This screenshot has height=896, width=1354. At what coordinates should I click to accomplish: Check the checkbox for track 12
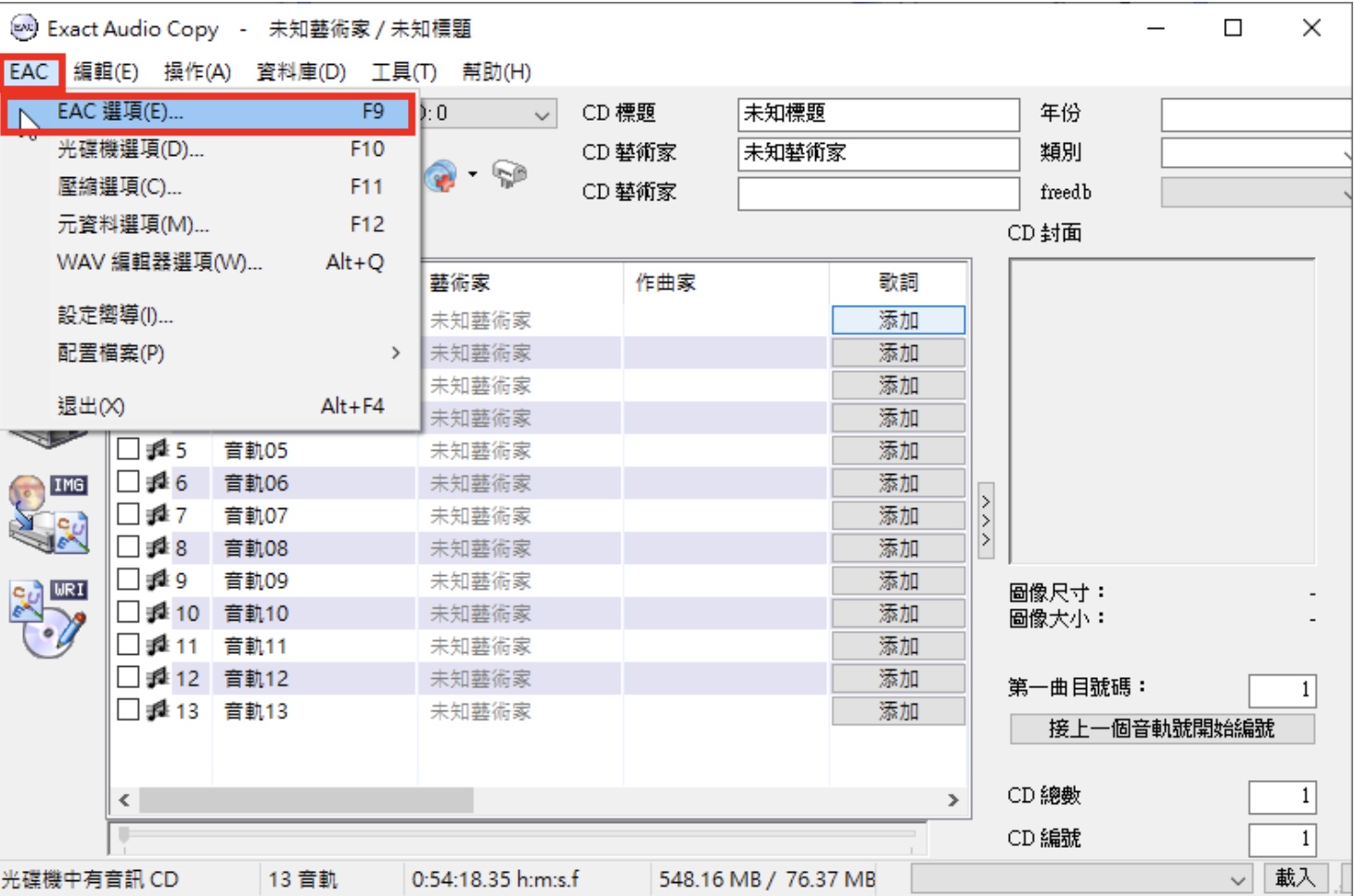[x=128, y=678]
